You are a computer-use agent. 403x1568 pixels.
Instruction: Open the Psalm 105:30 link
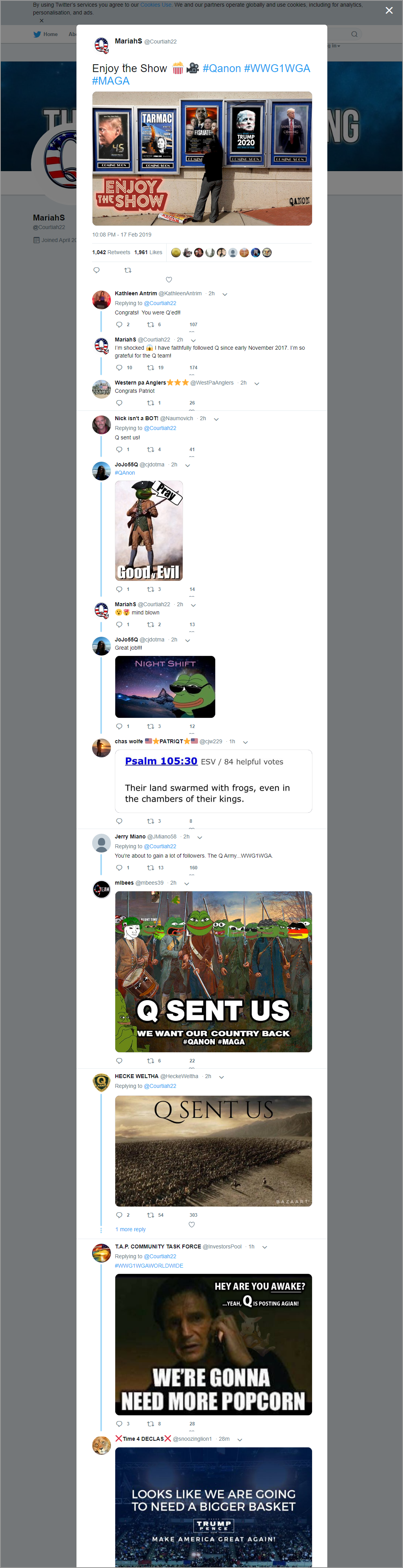(x=161, y=761)
